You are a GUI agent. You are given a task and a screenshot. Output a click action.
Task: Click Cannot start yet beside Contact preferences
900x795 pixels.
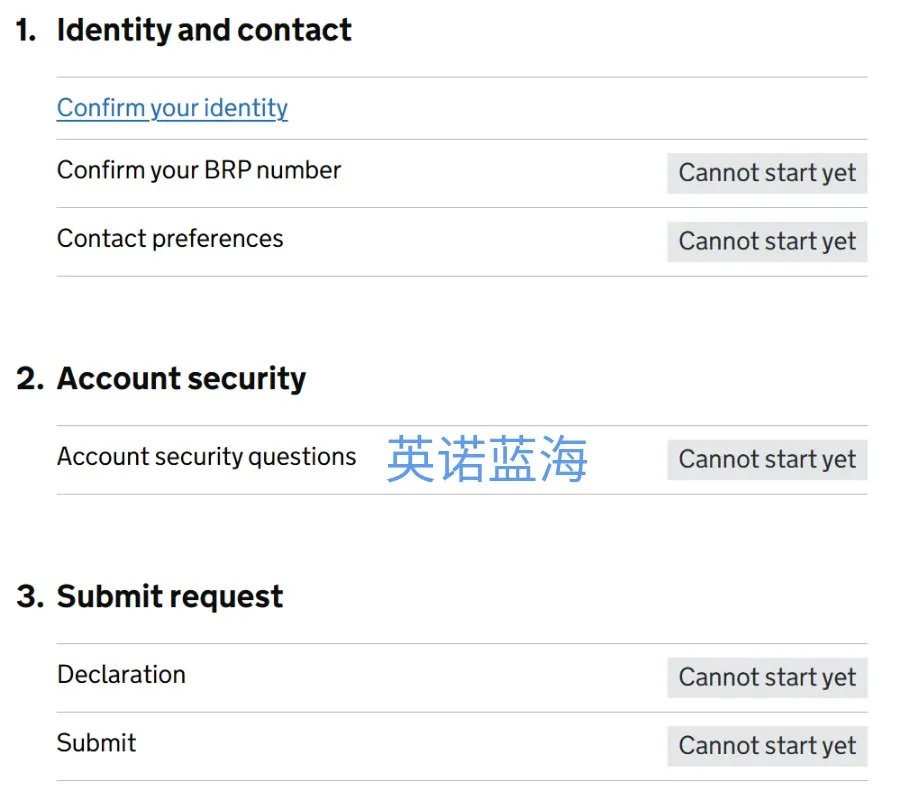pyautogui.click(x=767, y=241)
